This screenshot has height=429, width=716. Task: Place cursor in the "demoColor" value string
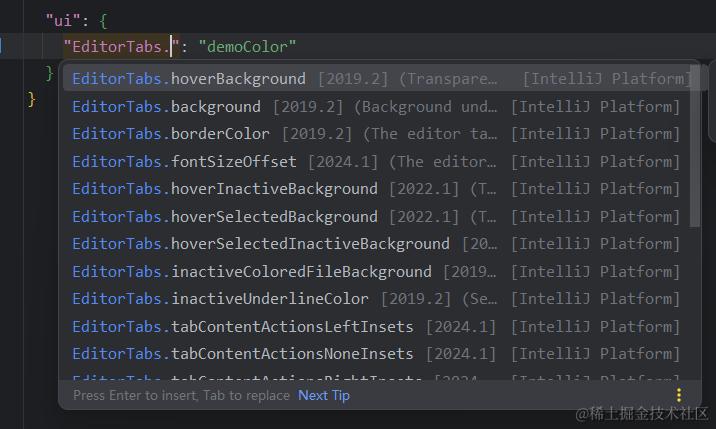(247, 47)
